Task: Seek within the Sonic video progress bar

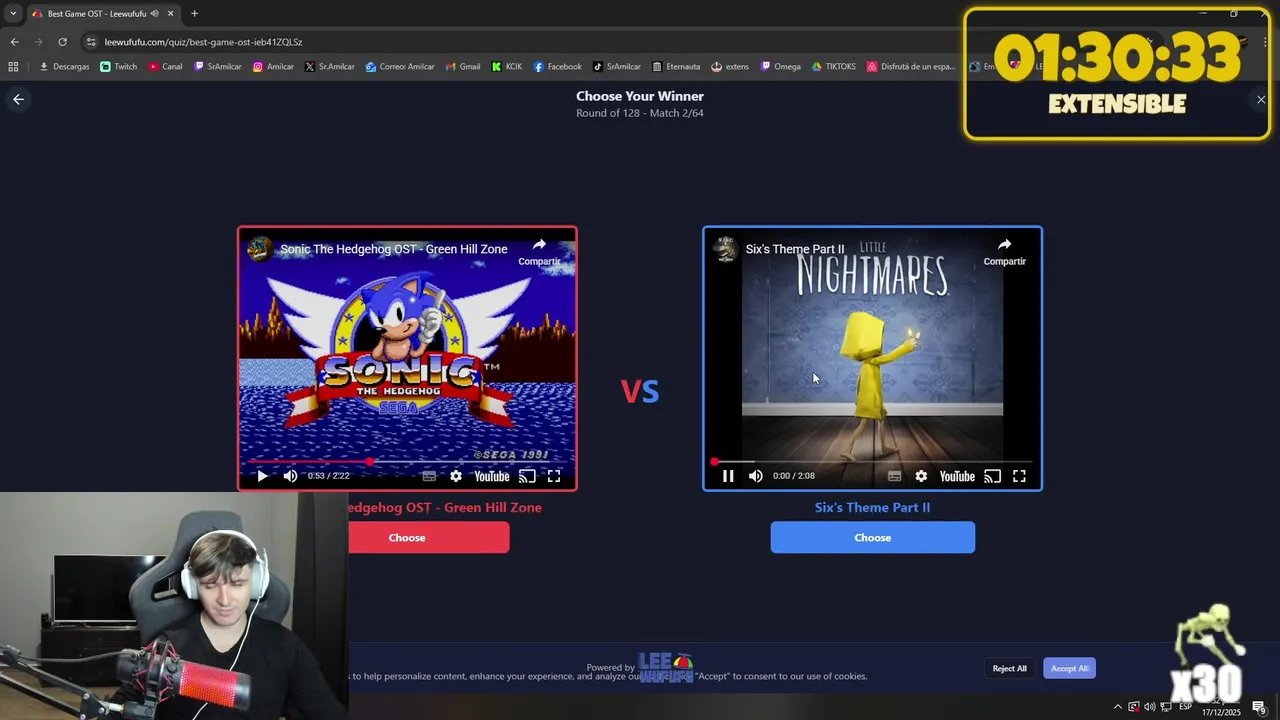Action: (x=408, y=462)
